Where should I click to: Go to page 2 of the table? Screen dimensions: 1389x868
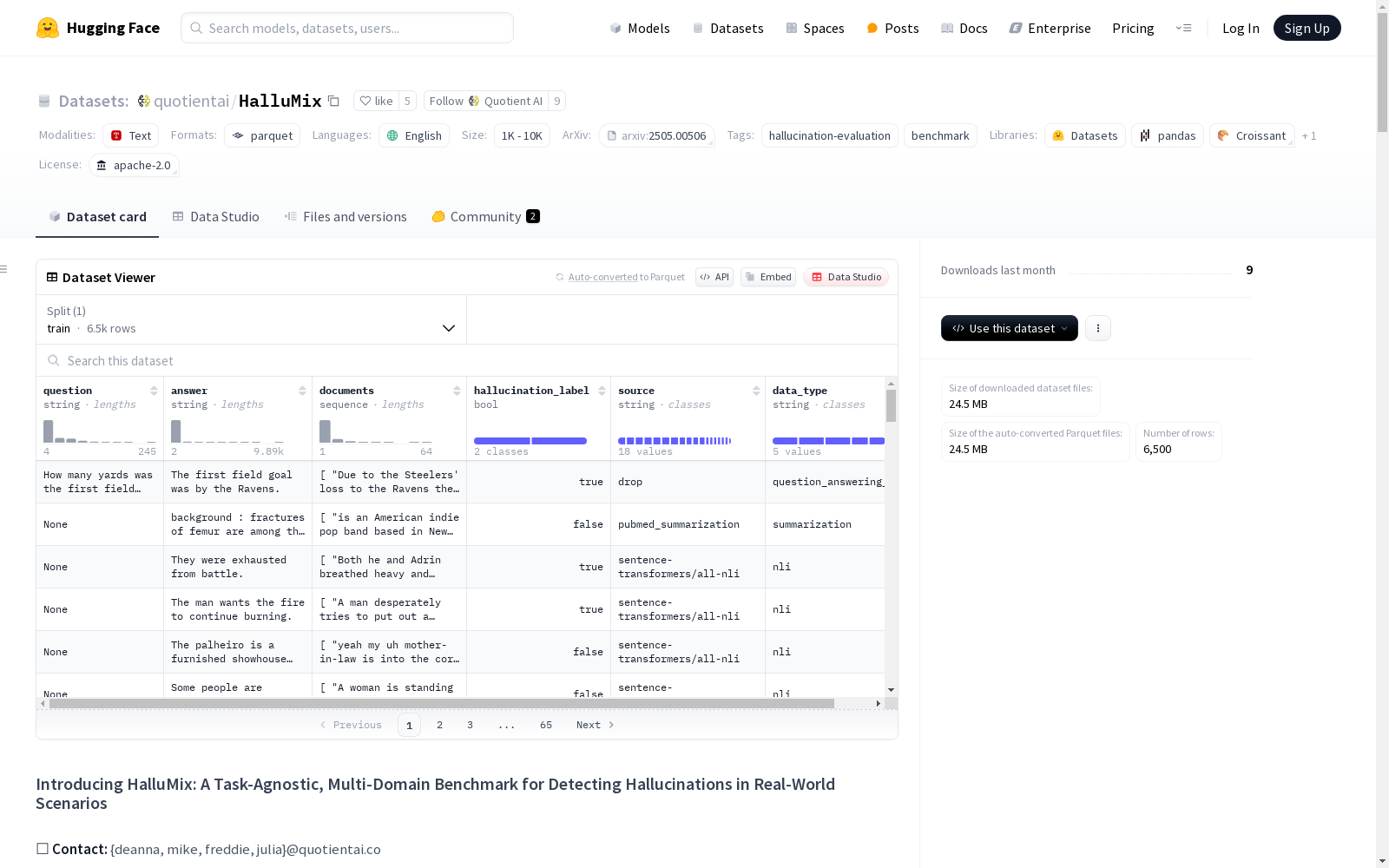pyautogui.click(x=440, y=725)
